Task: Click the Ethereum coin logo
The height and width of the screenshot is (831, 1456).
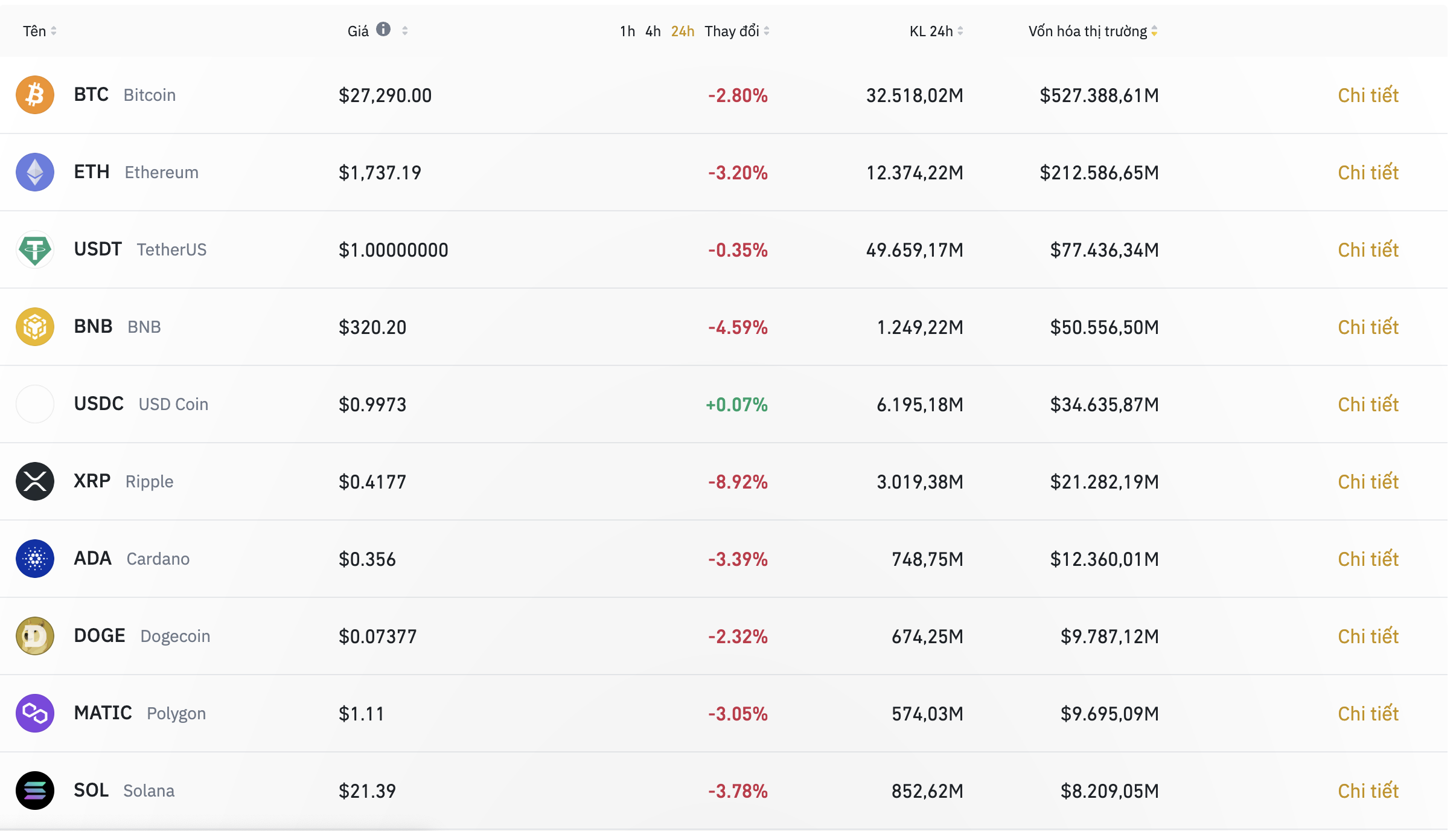Action: [35, 172]
